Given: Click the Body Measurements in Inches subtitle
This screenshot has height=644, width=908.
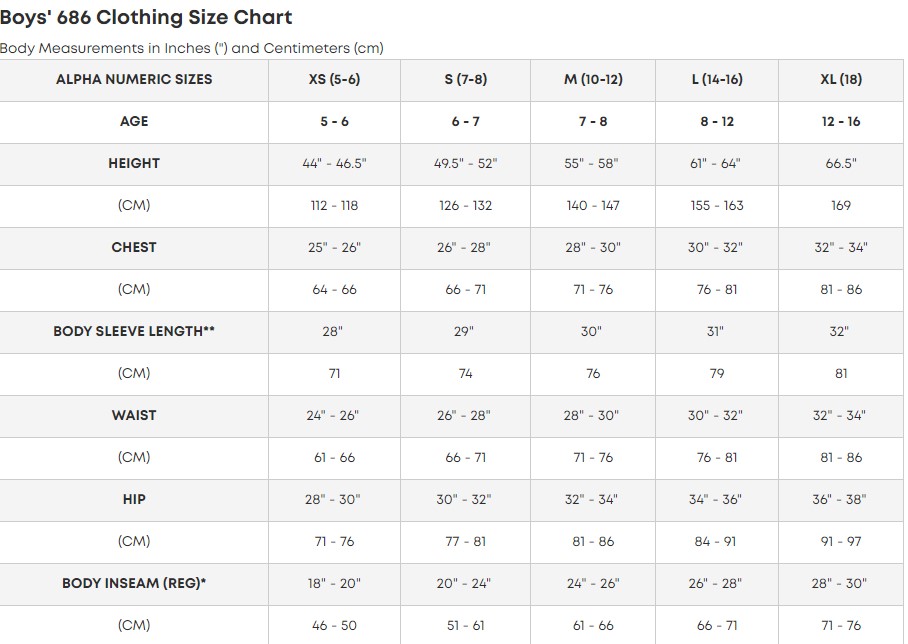Looking at the screenshot, I should (x=191, y=48).
